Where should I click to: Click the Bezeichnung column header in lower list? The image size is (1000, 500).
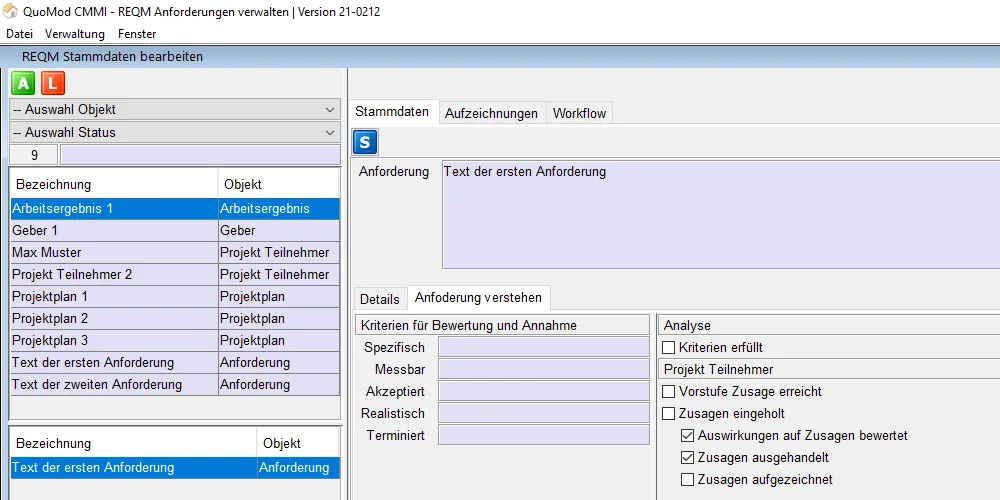(134, 443)
